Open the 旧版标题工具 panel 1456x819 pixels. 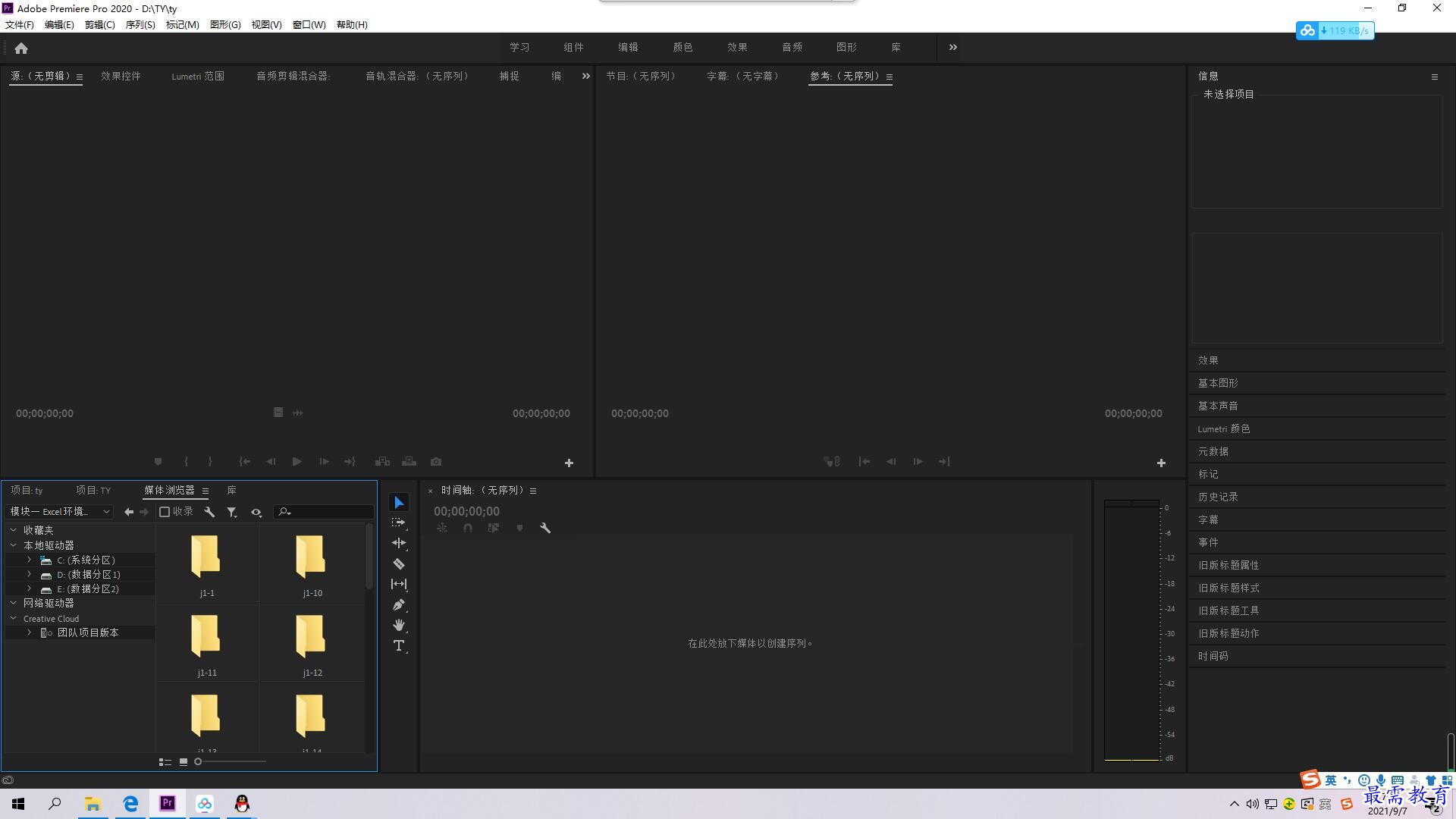pyautogui.click(x=1228, y=610)
